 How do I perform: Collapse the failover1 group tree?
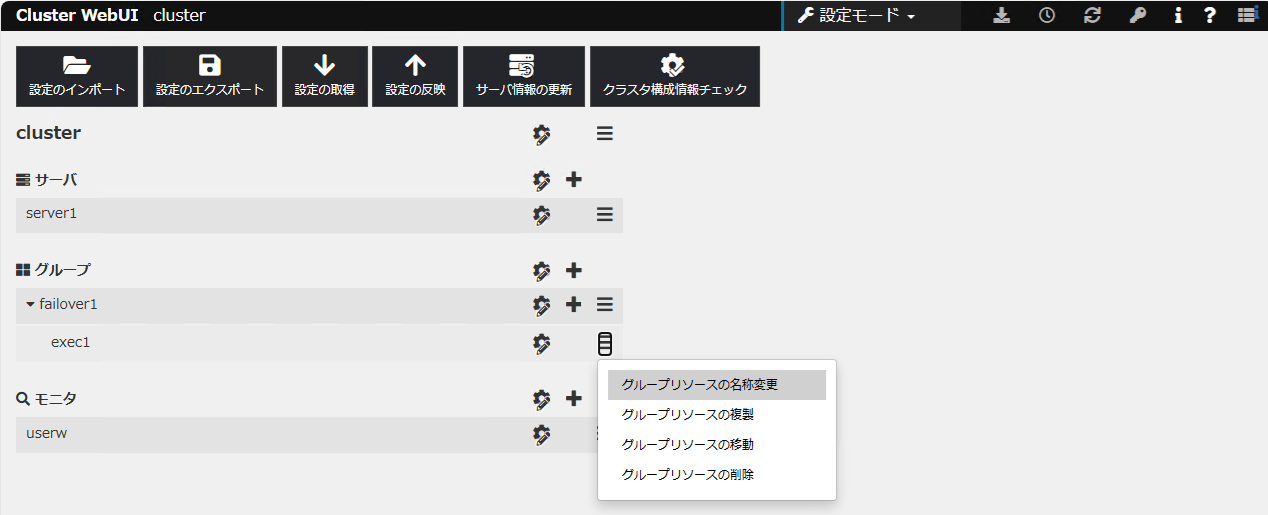tap(30, 304)
